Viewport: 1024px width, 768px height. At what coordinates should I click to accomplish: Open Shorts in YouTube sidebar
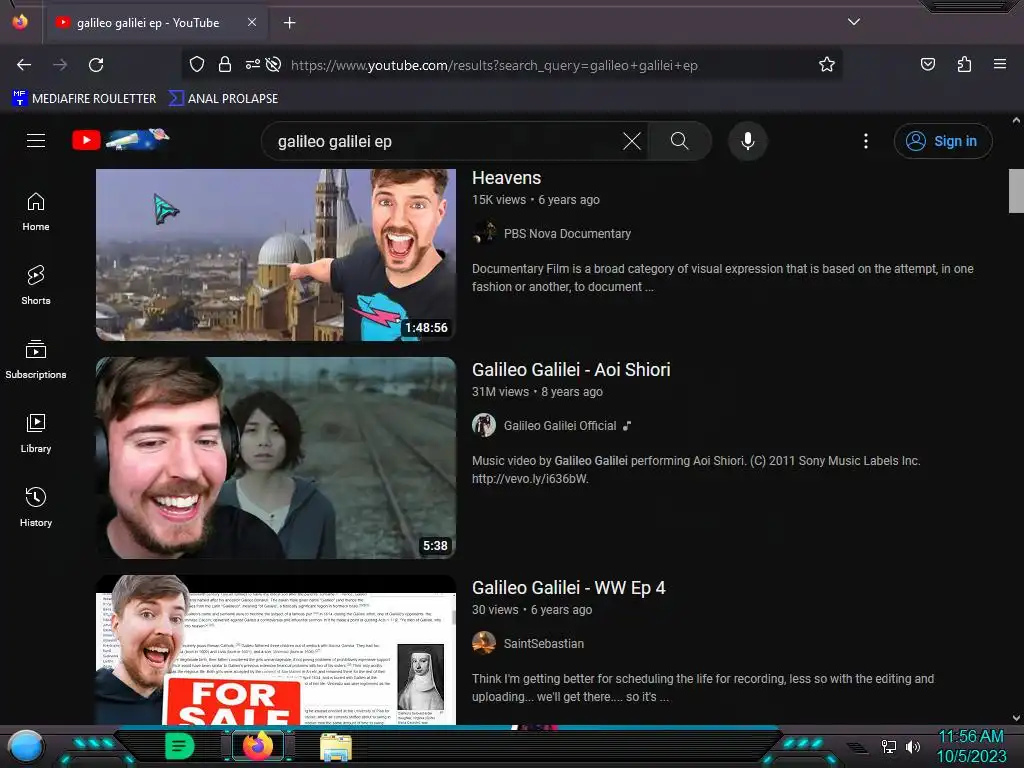coord(36,285)
